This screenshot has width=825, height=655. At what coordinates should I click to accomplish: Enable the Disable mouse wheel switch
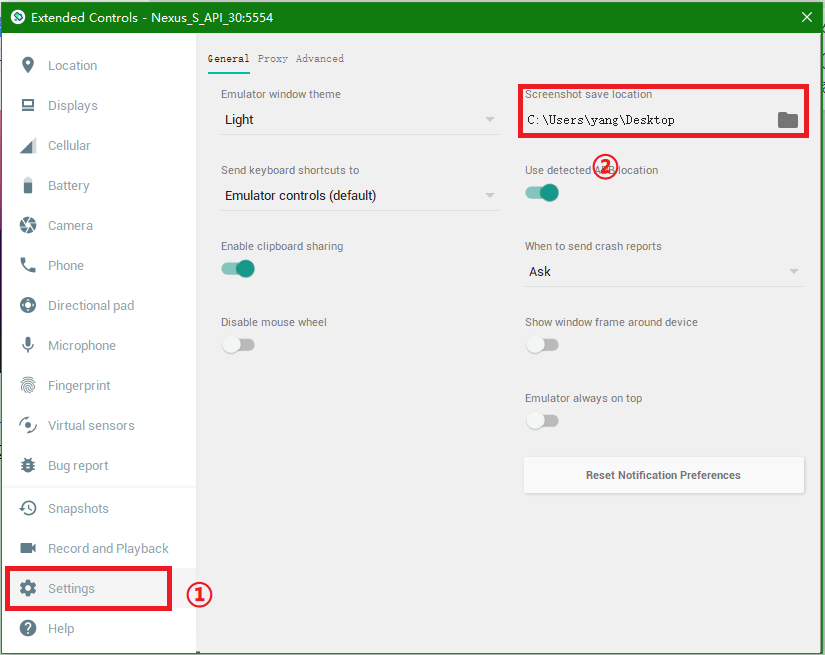point(238,345)
